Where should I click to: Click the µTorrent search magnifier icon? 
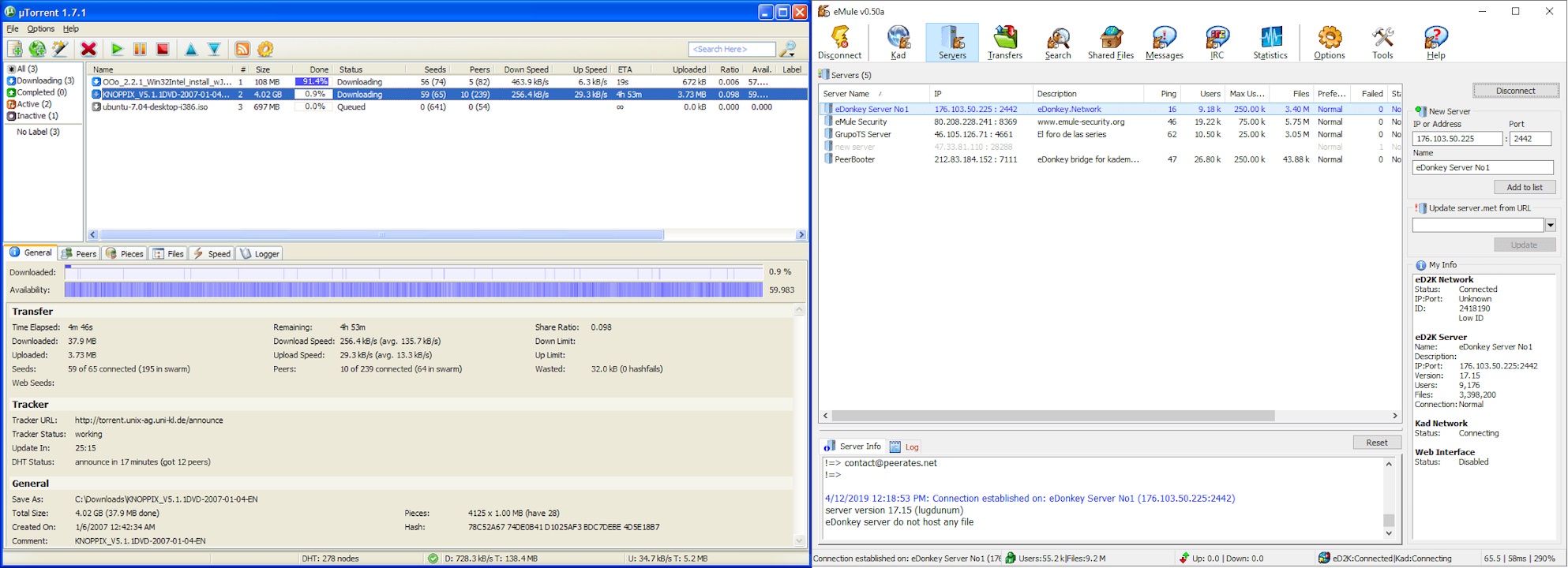788,49
